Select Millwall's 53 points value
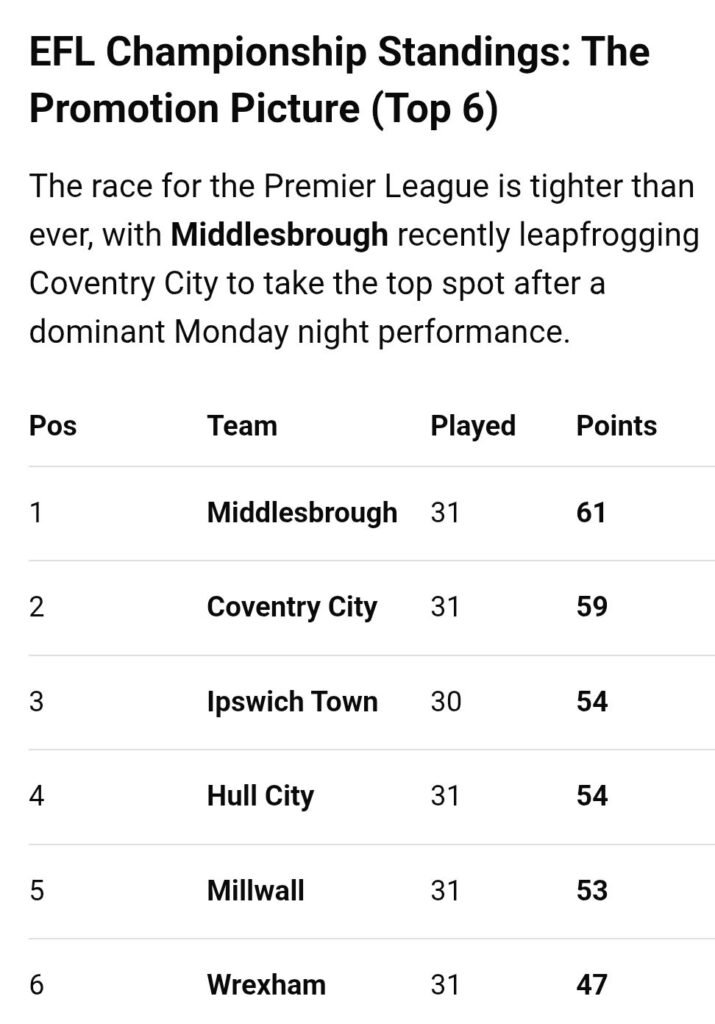 pyautogui.click(x=592, y=890)
